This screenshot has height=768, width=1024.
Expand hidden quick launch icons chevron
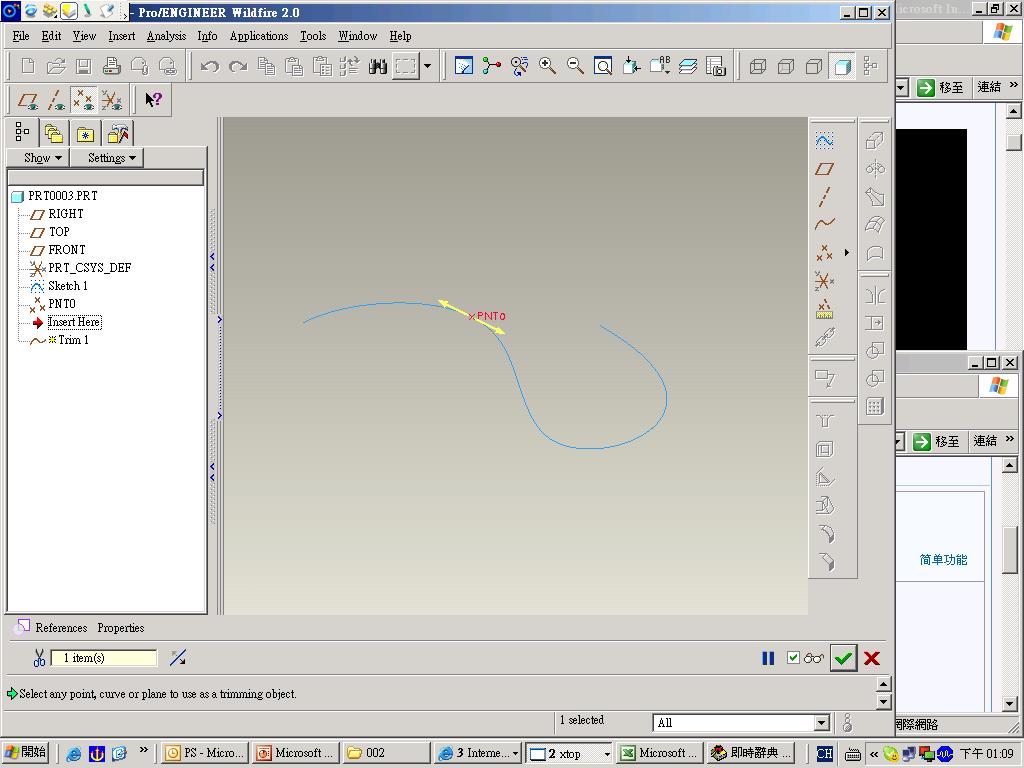pyautogui.click(x=144, y=750)
